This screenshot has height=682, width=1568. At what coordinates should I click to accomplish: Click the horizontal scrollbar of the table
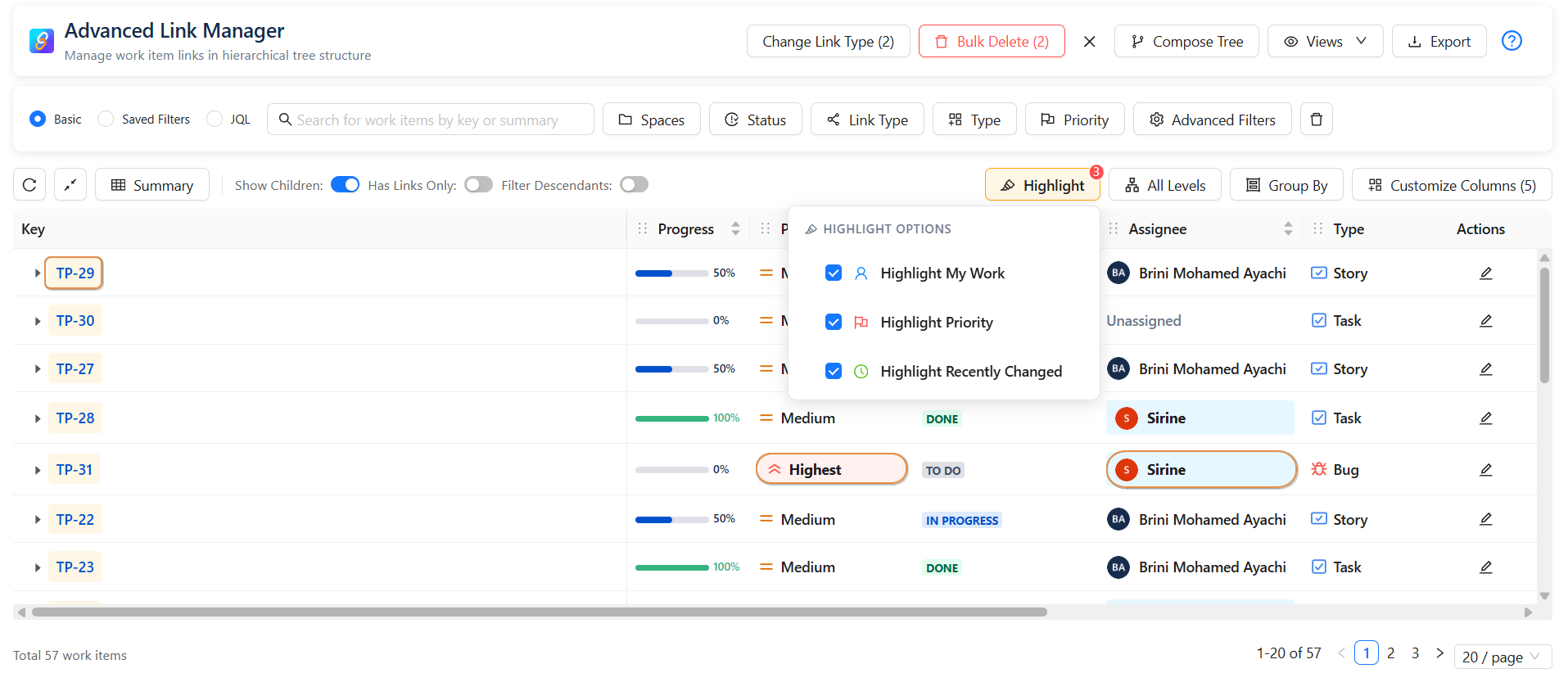539,612
